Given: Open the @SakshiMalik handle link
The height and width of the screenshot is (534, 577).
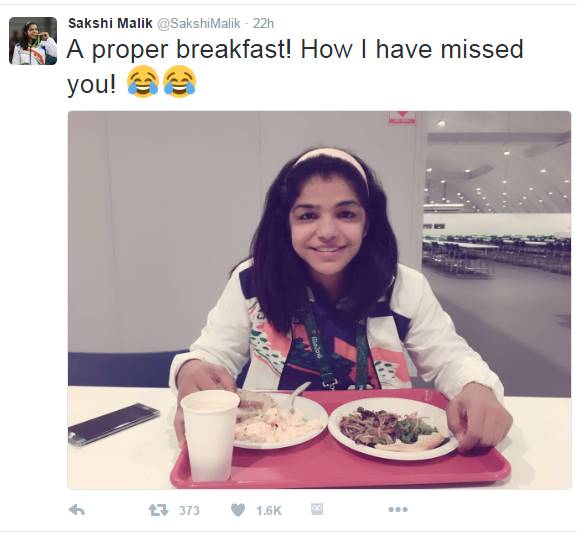Looking at the screenshot, I should tap(199, 24).
